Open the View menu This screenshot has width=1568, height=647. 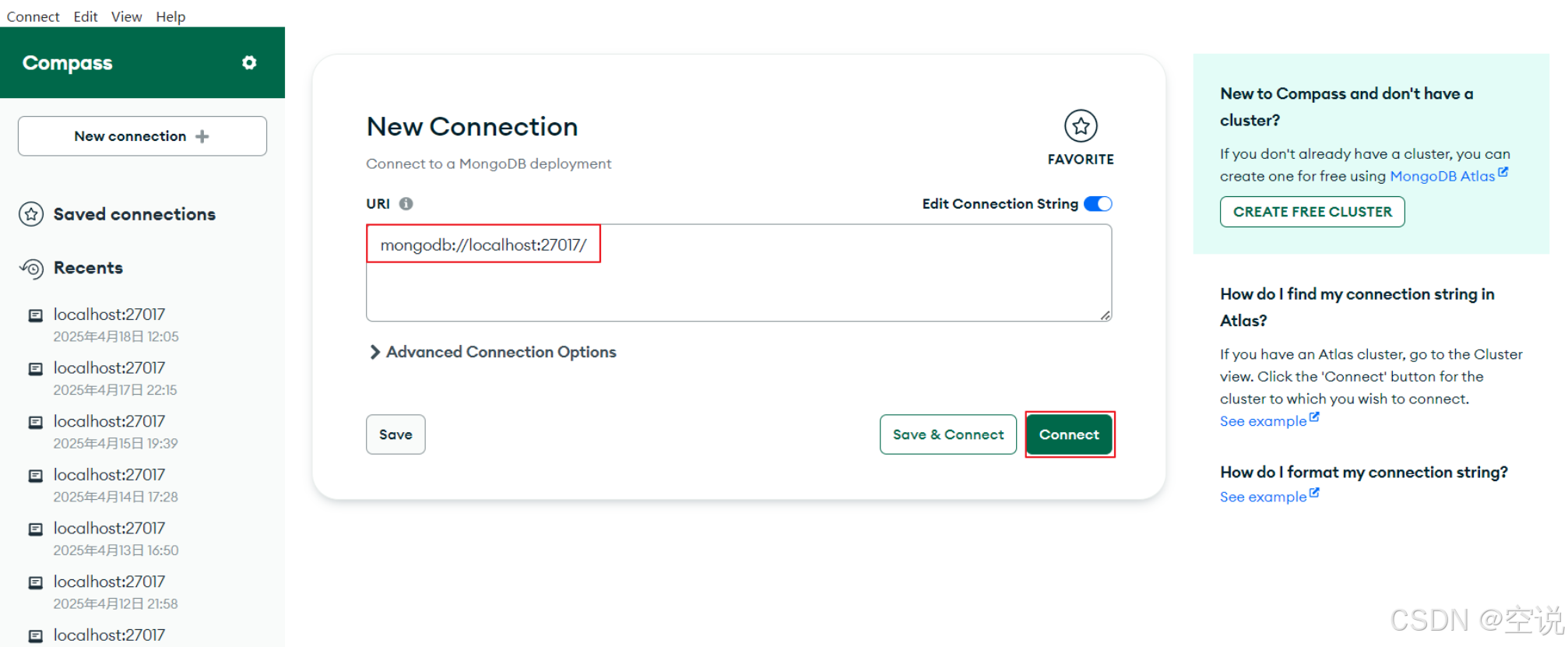126,16
